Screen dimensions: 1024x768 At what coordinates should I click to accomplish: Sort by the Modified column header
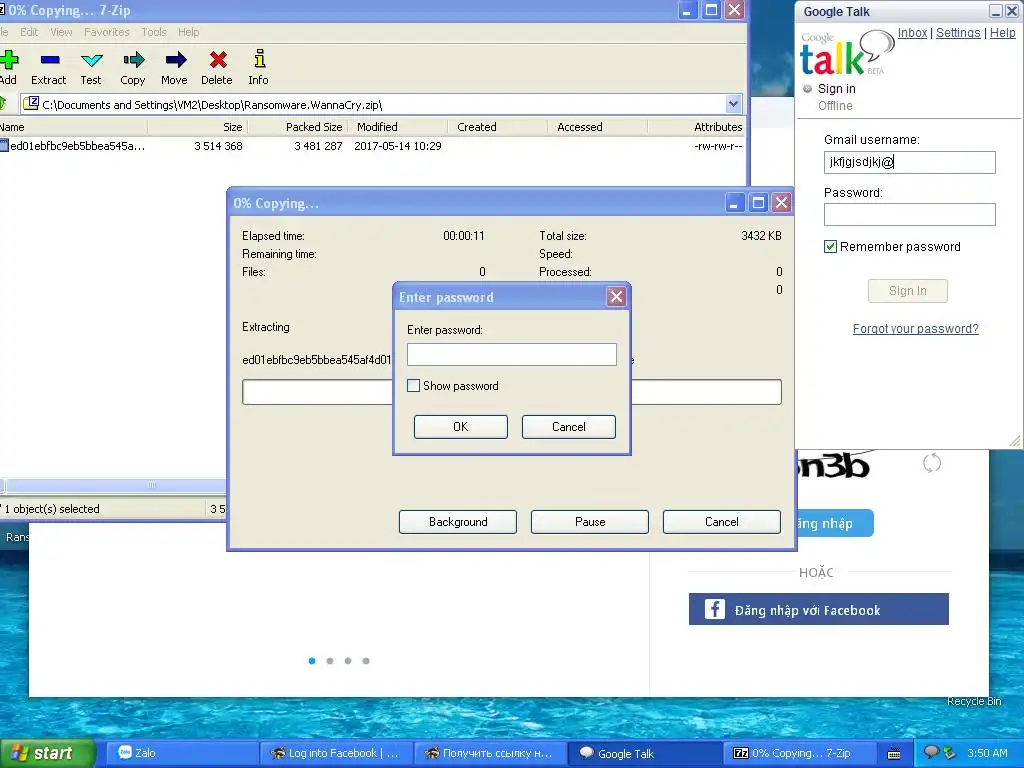[398, 127]
